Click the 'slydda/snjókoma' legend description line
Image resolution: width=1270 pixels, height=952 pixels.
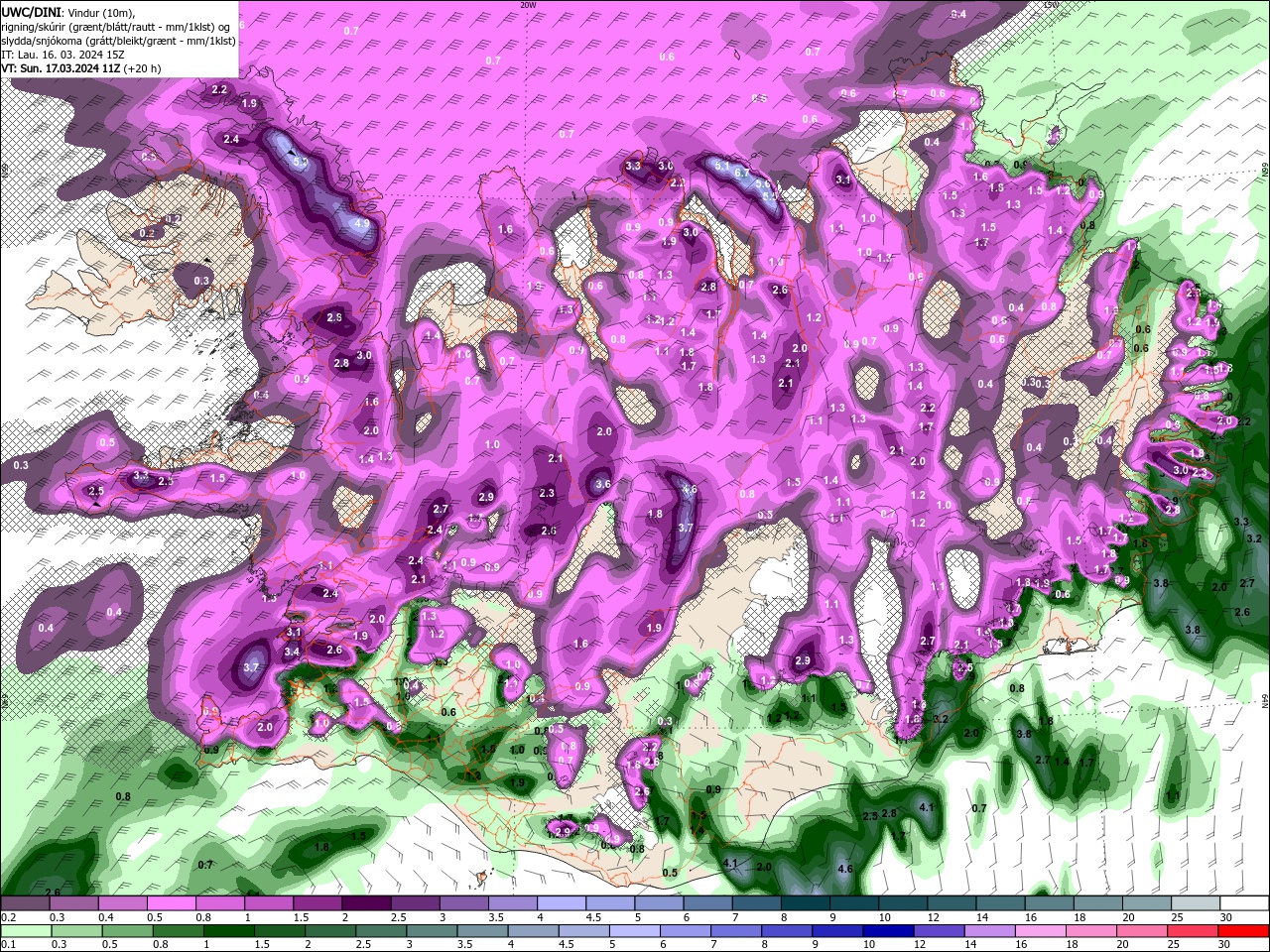coord(118,41)
